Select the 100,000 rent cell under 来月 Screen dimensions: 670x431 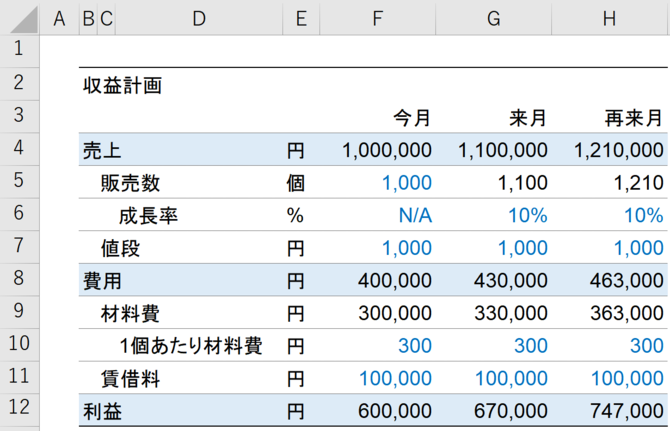[x=494, y=378]
